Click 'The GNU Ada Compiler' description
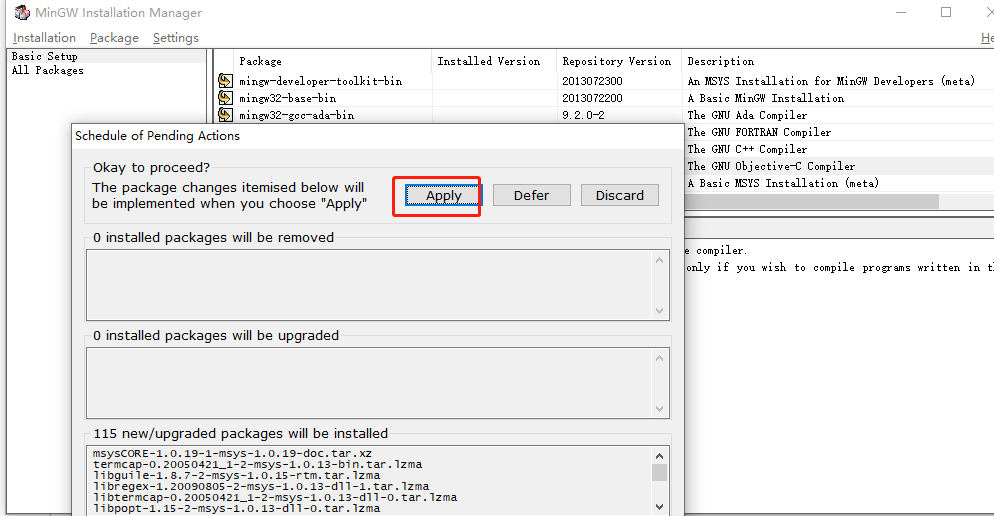 (747, 115)
